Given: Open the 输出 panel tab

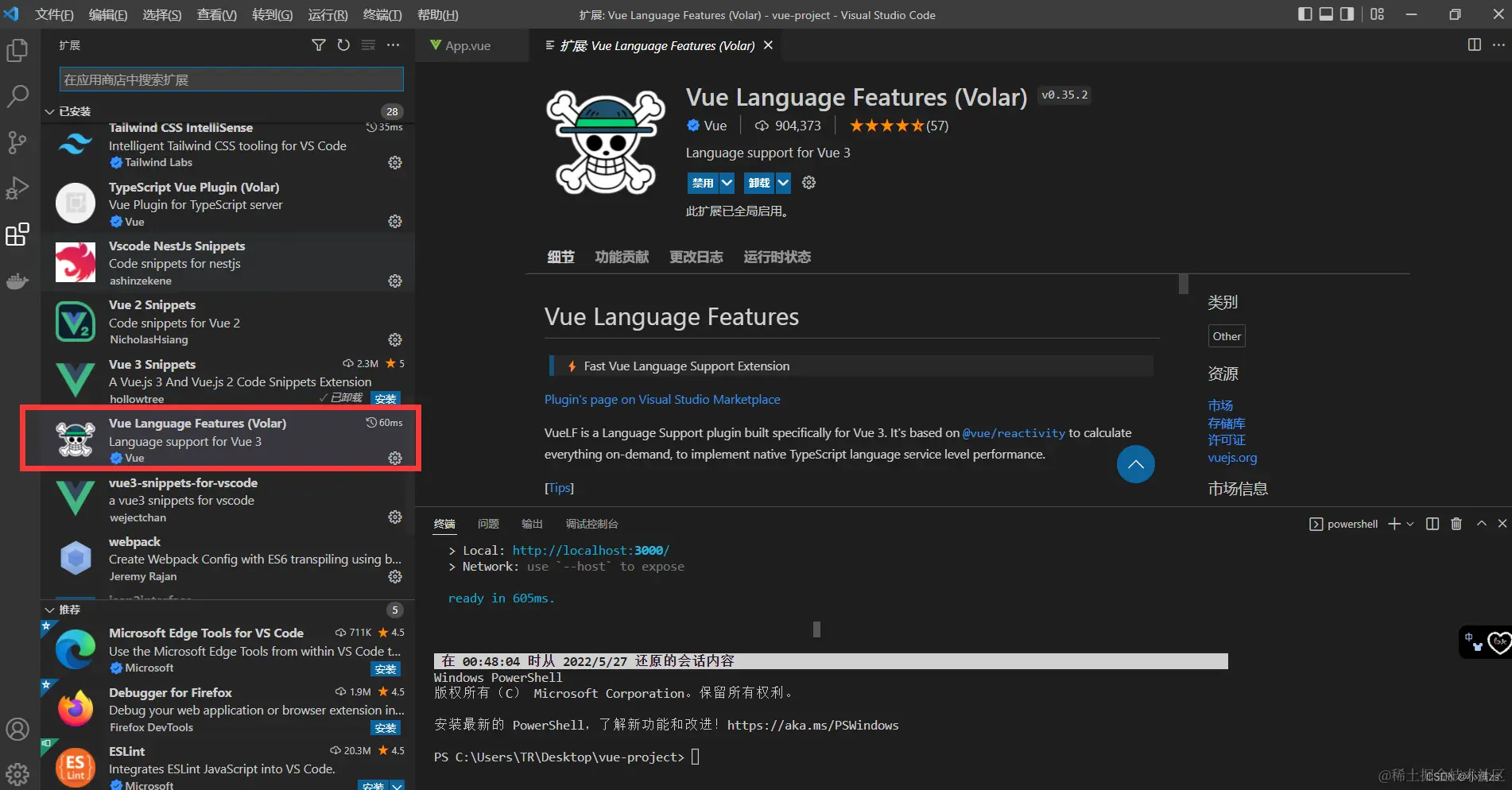Looking at the screenshot, I should (532, 524).
